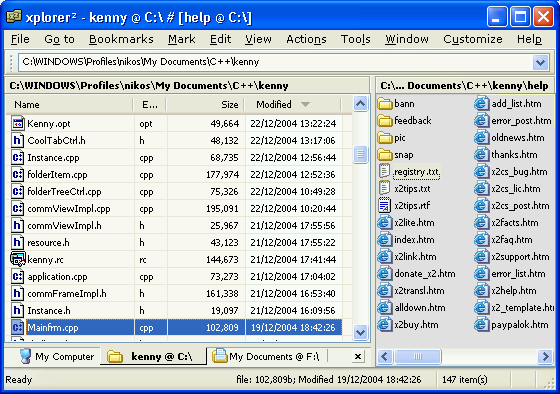Click the bann folder icon
This screenshot has height=394, width=560.
pos(385,104)
